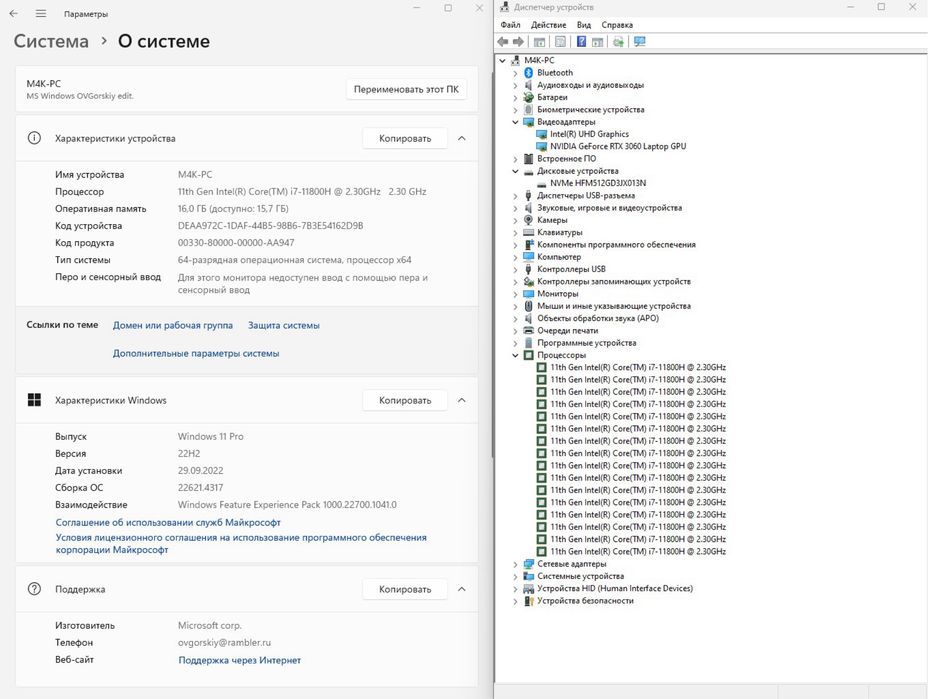Screen dimensions: 928x699
Task: Click the M4K-PC root computer icon
Action: coord(515,60)
